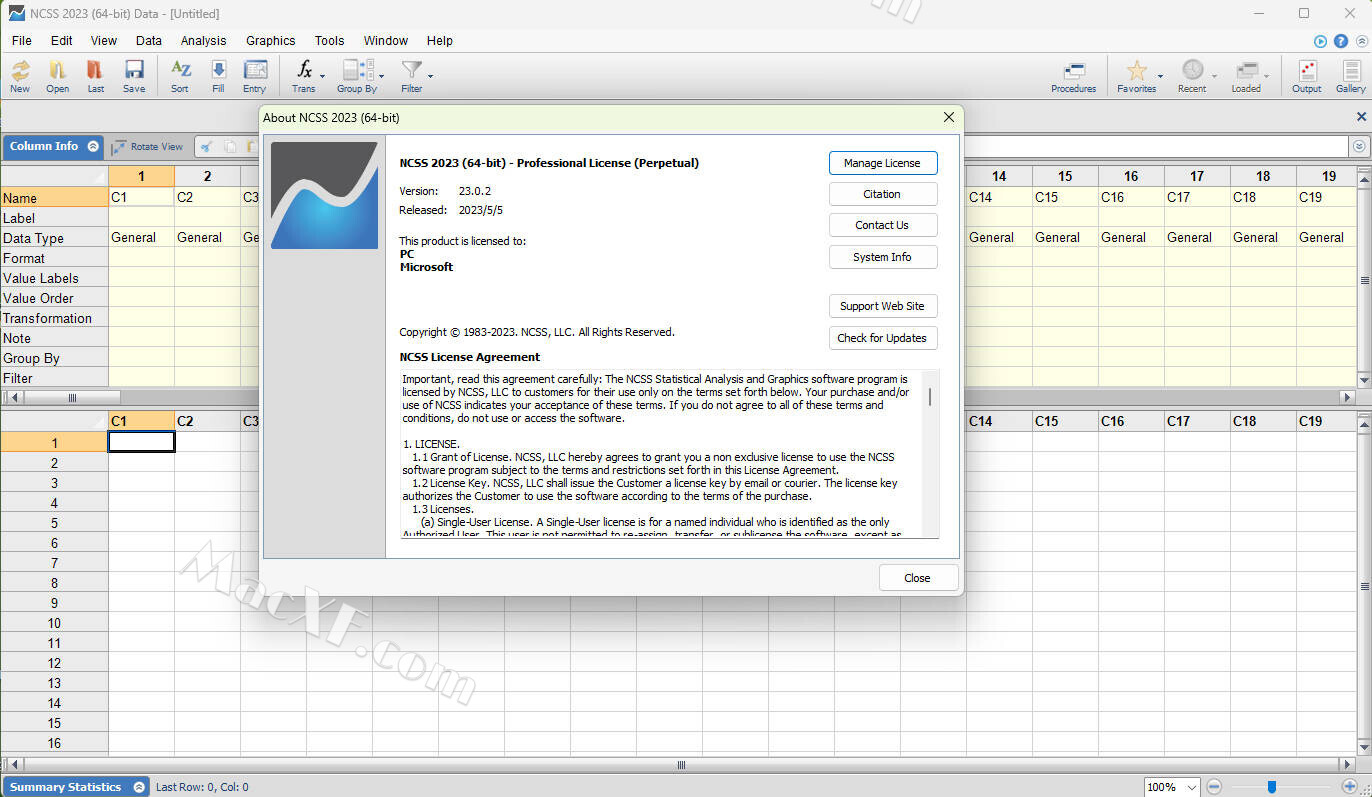
Task: Open the View menu
Action: coord(104,41)
